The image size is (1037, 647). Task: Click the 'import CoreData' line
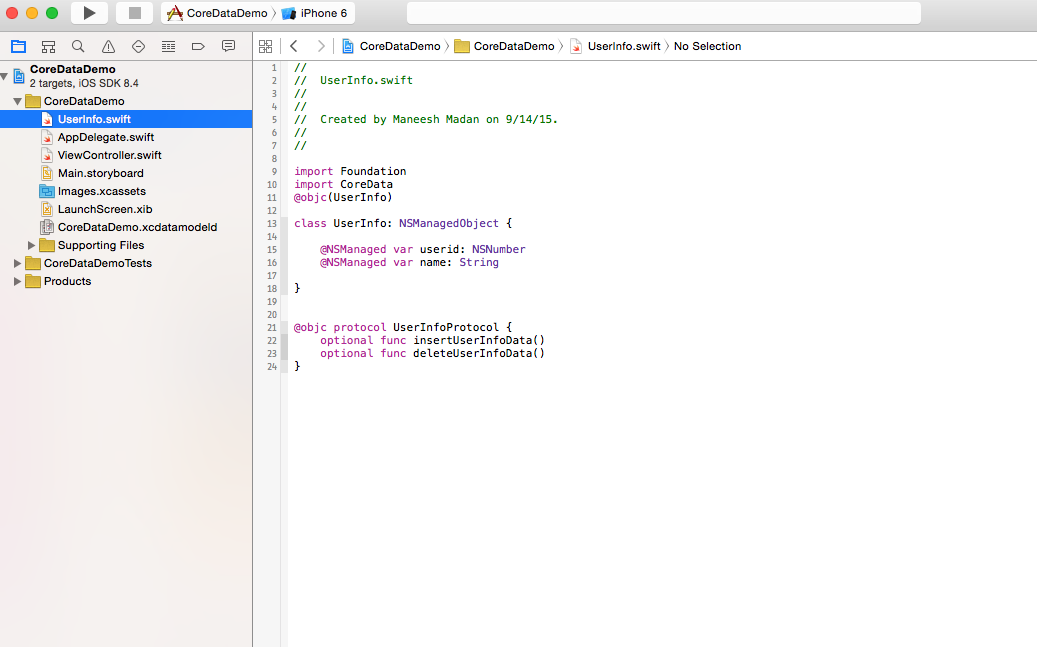(x=343, y=185)
